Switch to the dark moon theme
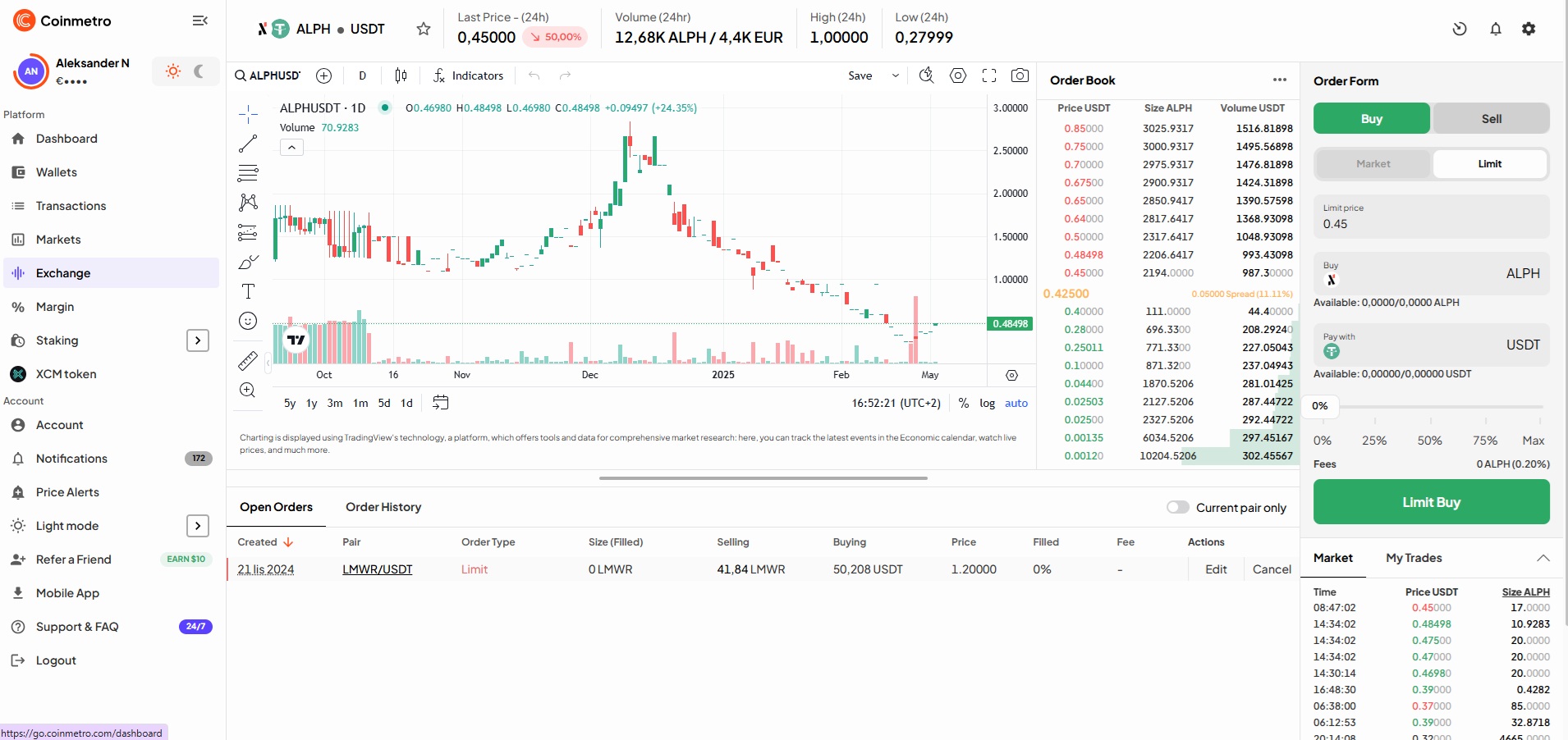1568x740 pixels. click(x=199, y=71)
